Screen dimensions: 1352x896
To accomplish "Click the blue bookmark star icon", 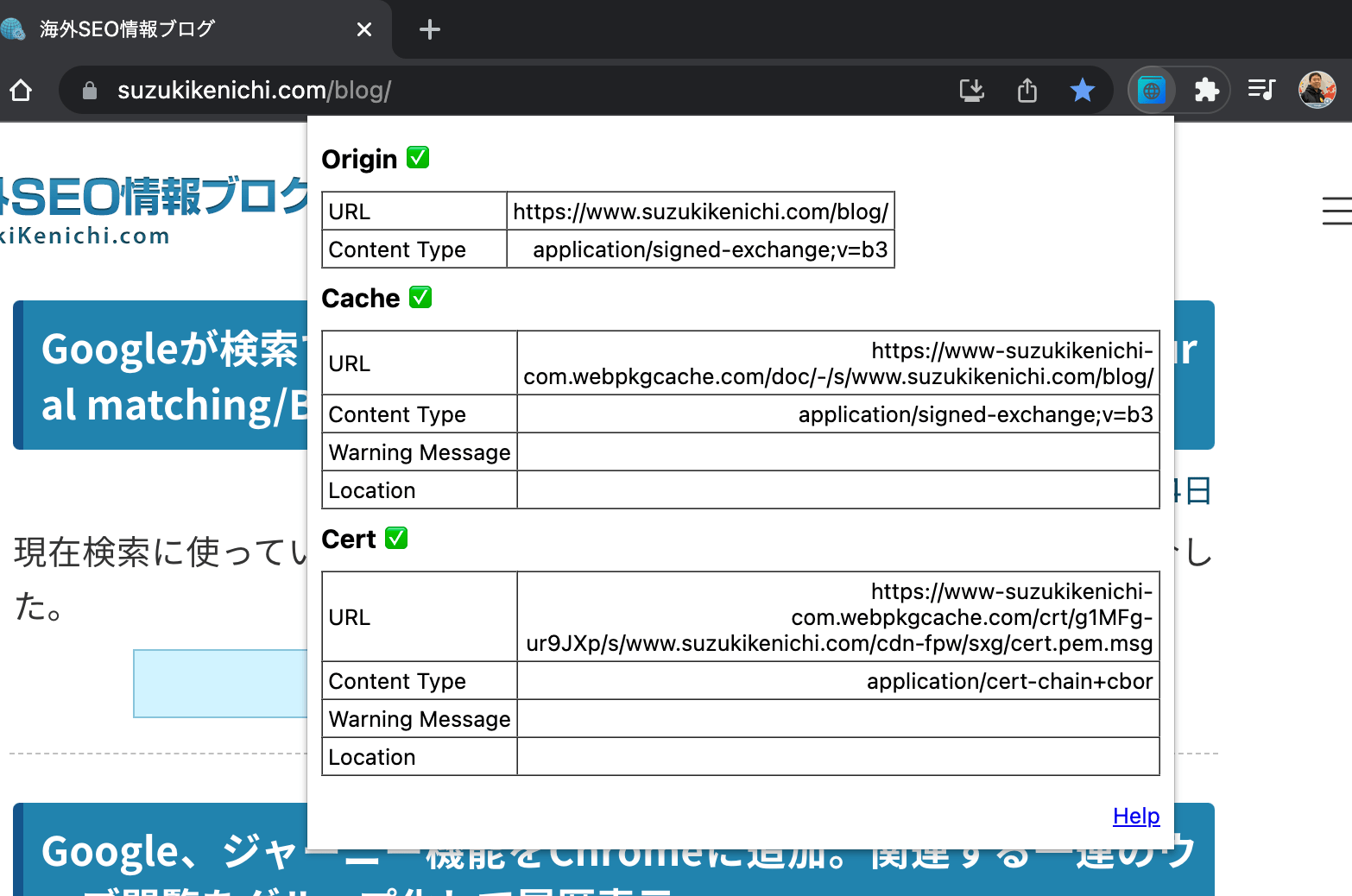I will click(1082, 90).
